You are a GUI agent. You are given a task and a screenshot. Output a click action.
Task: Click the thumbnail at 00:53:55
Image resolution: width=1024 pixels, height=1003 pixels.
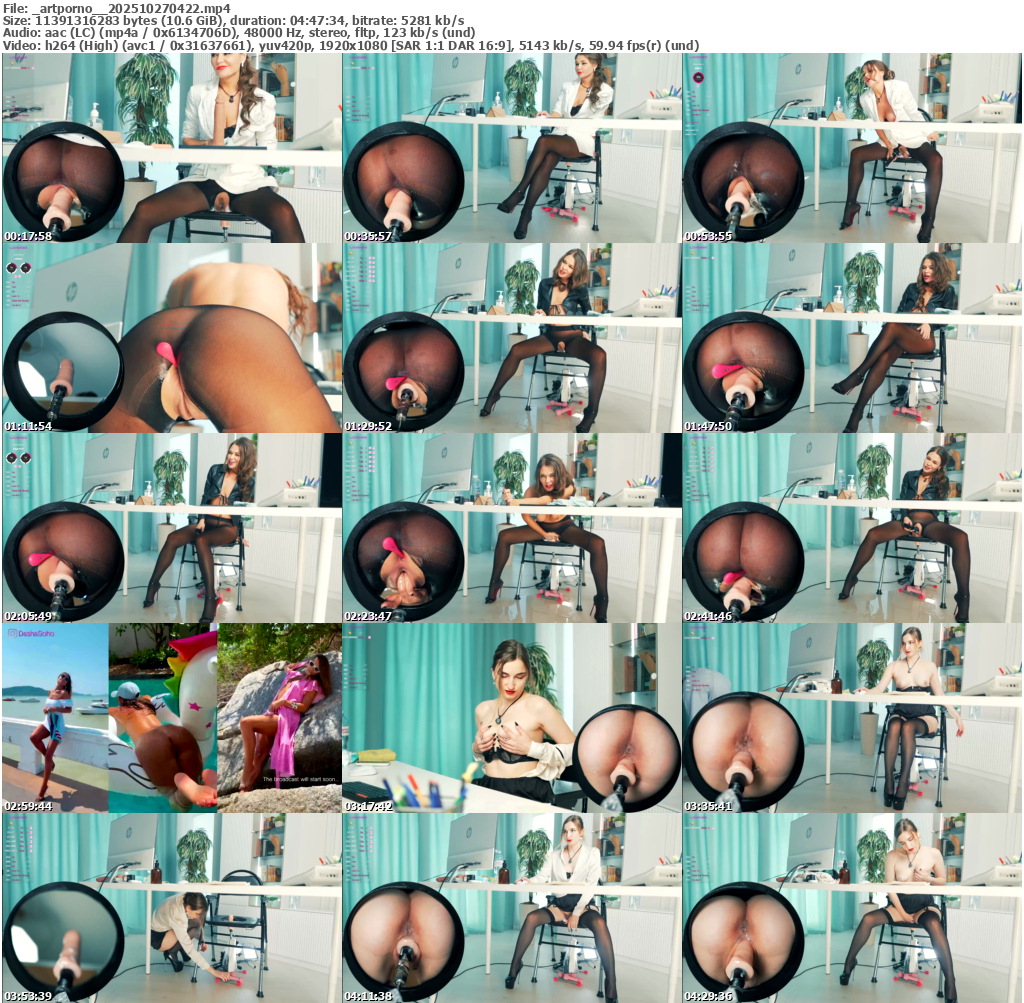[852, 148]
